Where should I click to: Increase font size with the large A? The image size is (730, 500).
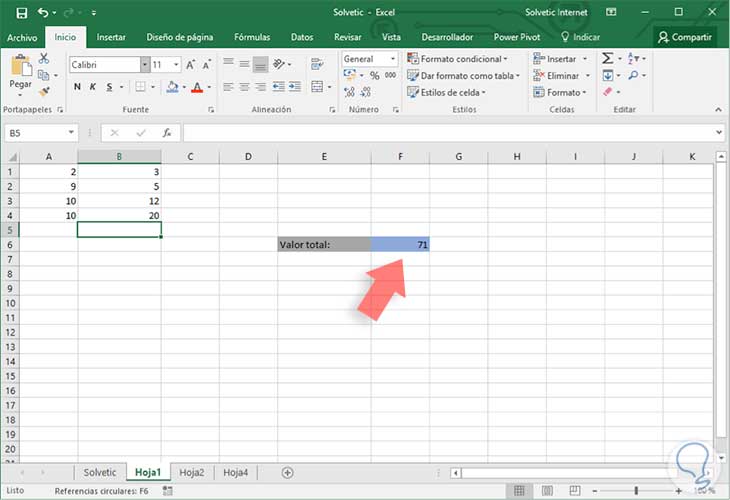click(190, 65)
